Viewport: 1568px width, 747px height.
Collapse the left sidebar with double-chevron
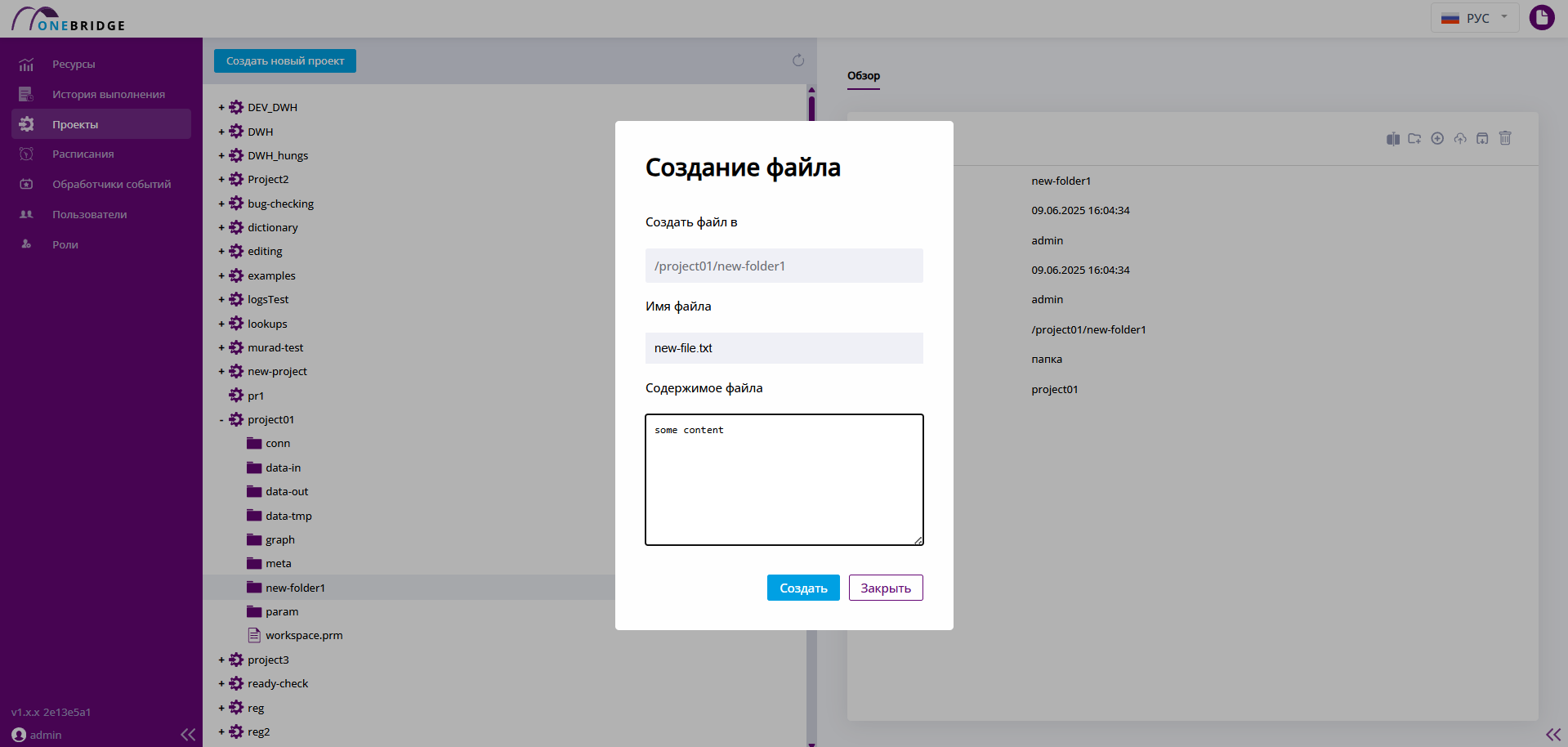188,735
